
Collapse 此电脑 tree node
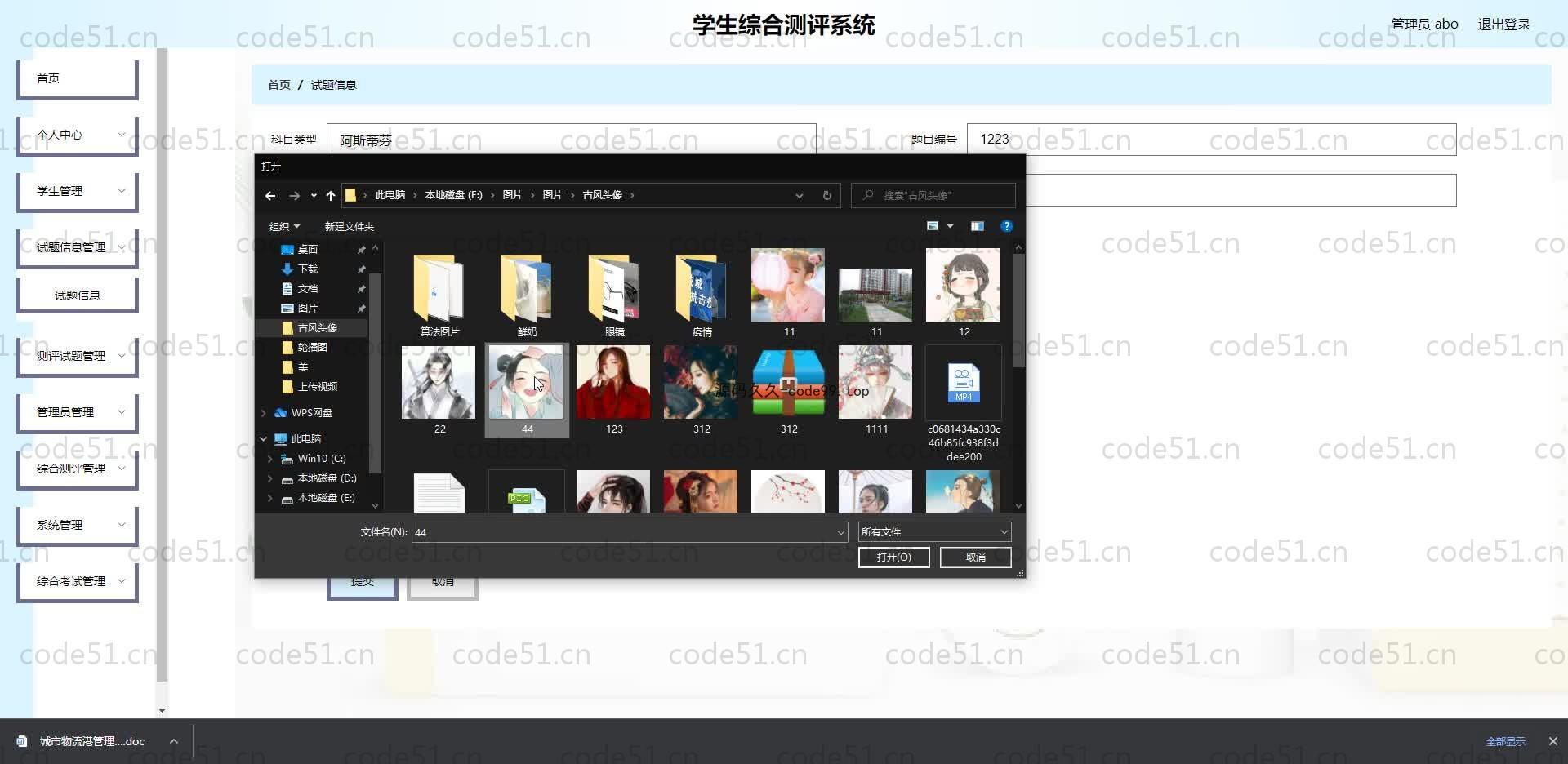264,439
